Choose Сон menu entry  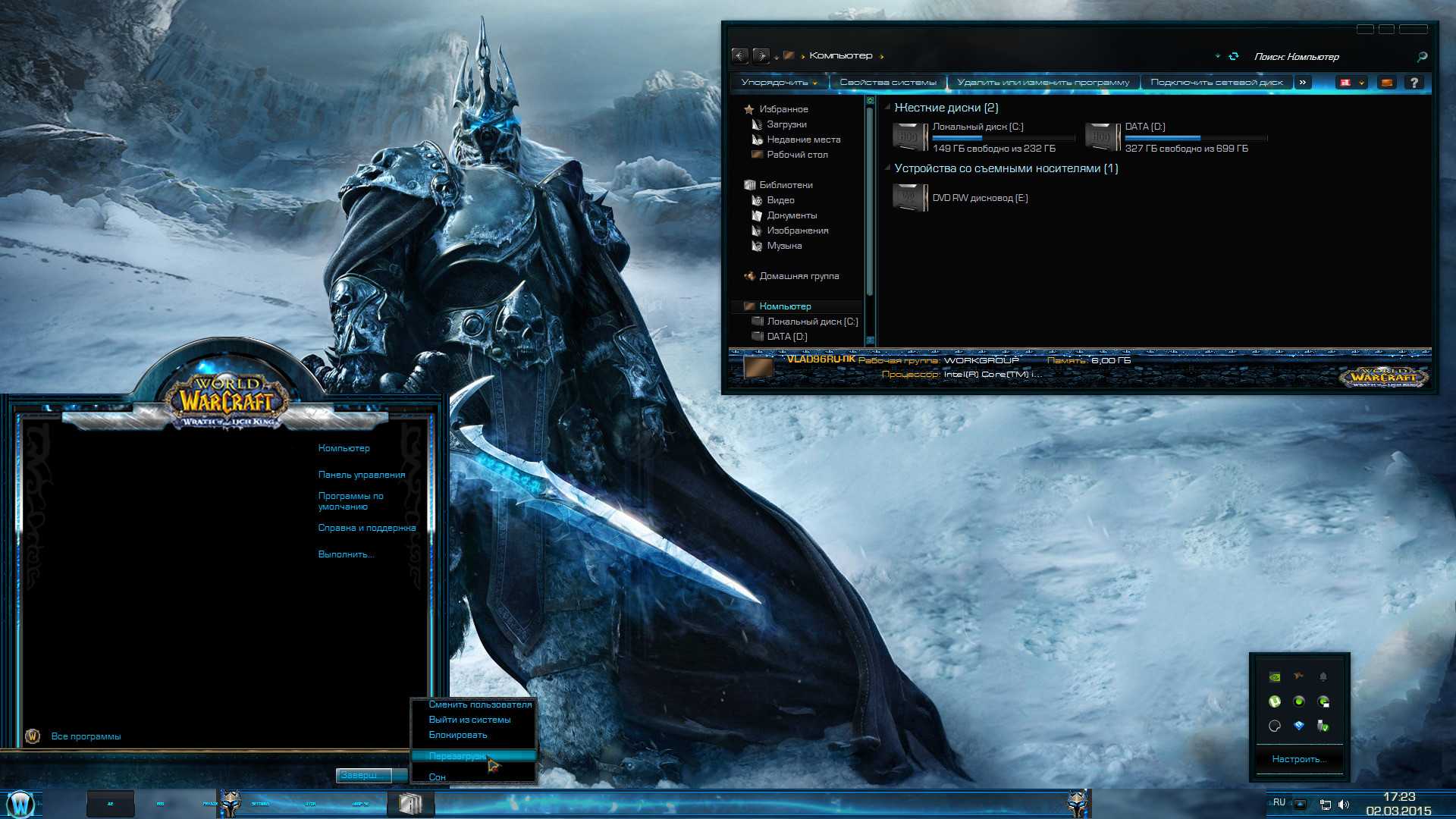[x=474, y=777]
